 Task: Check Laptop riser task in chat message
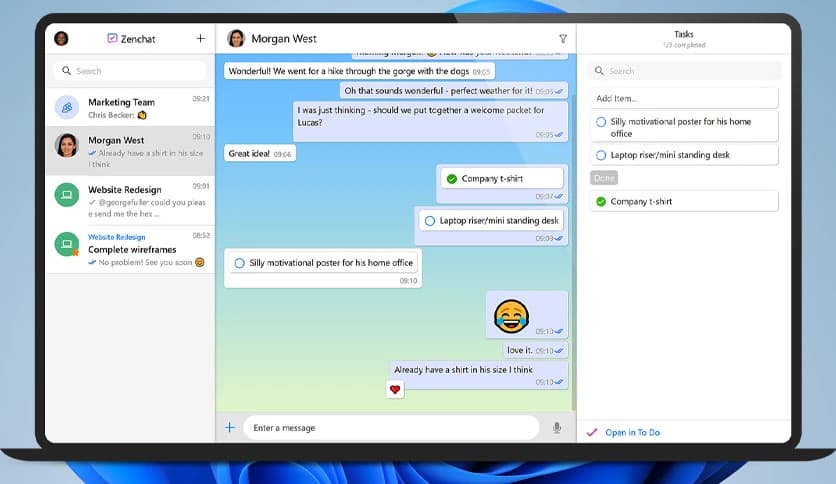coord(430,221)
